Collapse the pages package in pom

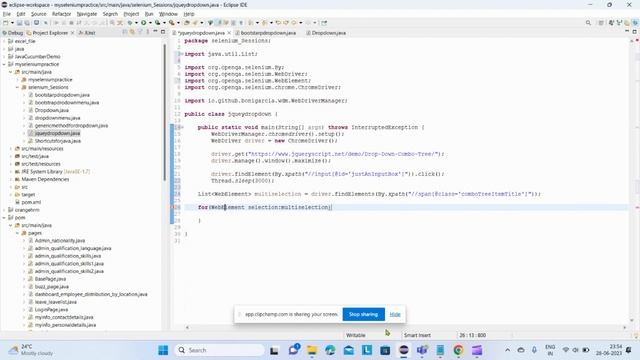[18, 233]
